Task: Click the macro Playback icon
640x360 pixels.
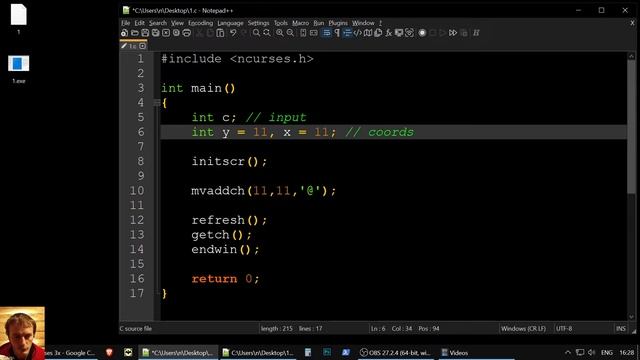Action: [442, 33]
